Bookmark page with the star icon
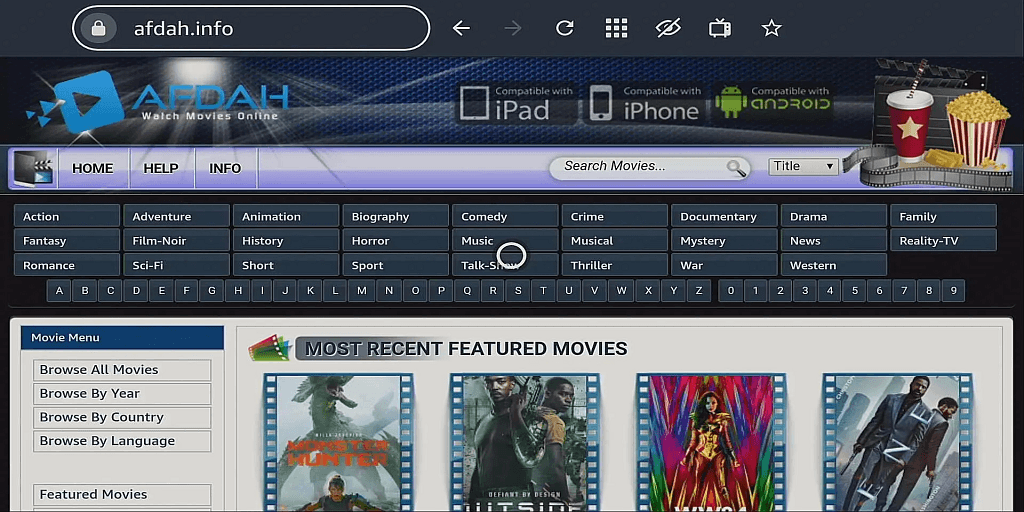 (771, 28)
